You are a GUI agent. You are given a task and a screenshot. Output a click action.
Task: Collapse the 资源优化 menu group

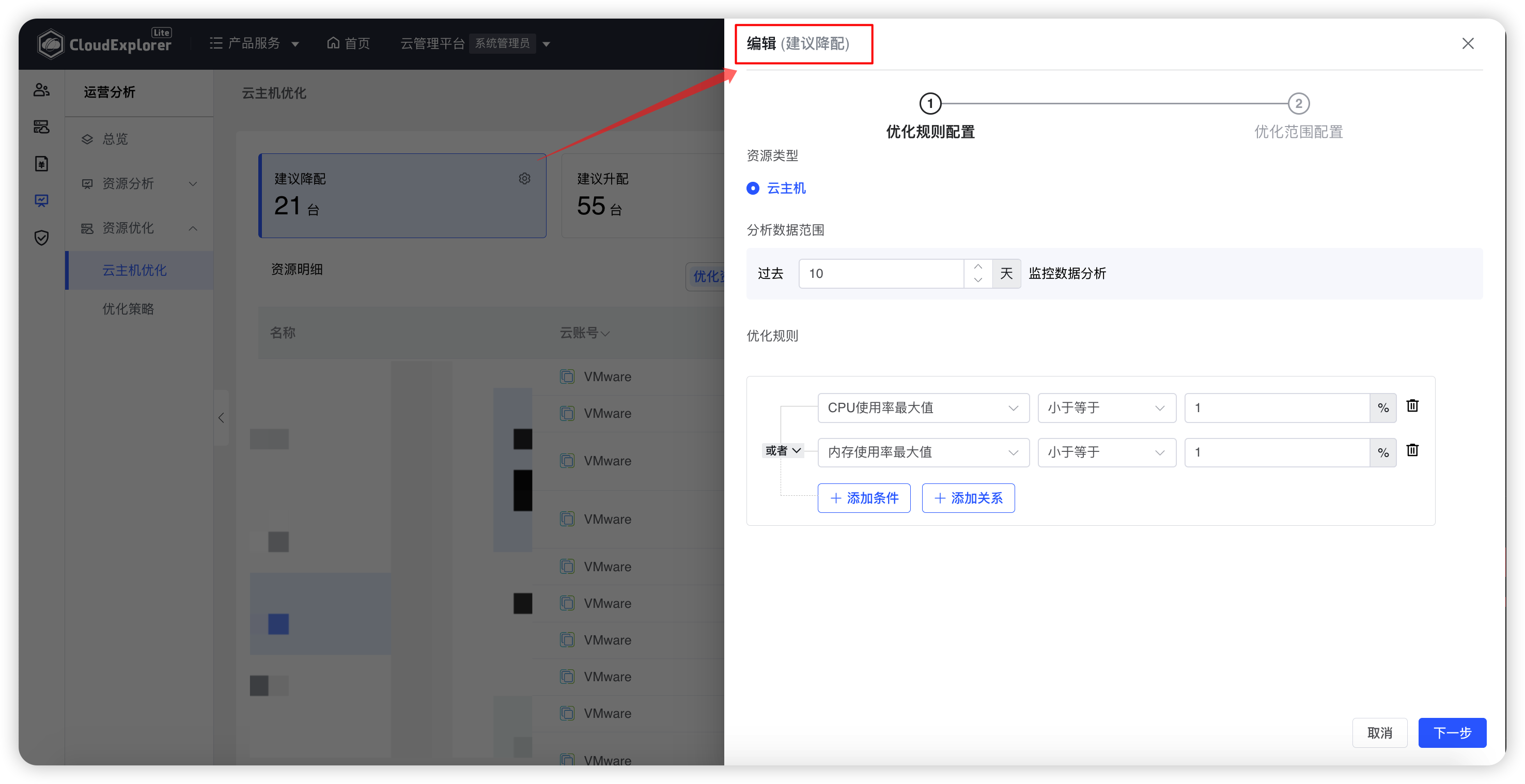coord(138,228)
